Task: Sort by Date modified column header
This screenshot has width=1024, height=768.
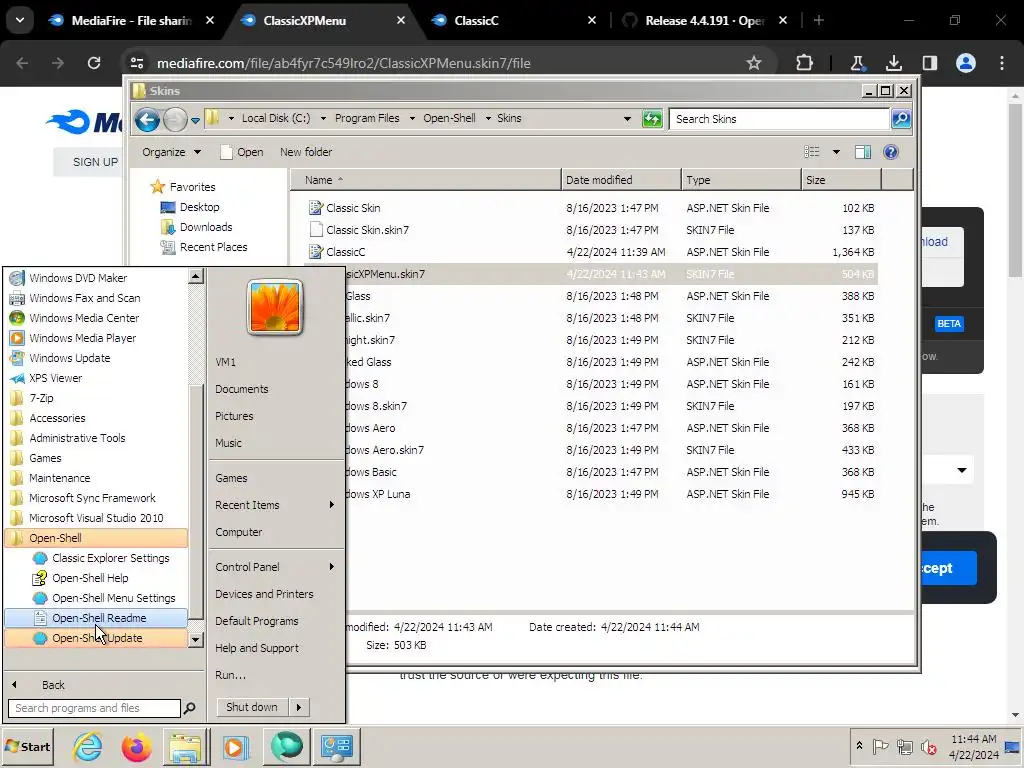Action: (620, 180)
